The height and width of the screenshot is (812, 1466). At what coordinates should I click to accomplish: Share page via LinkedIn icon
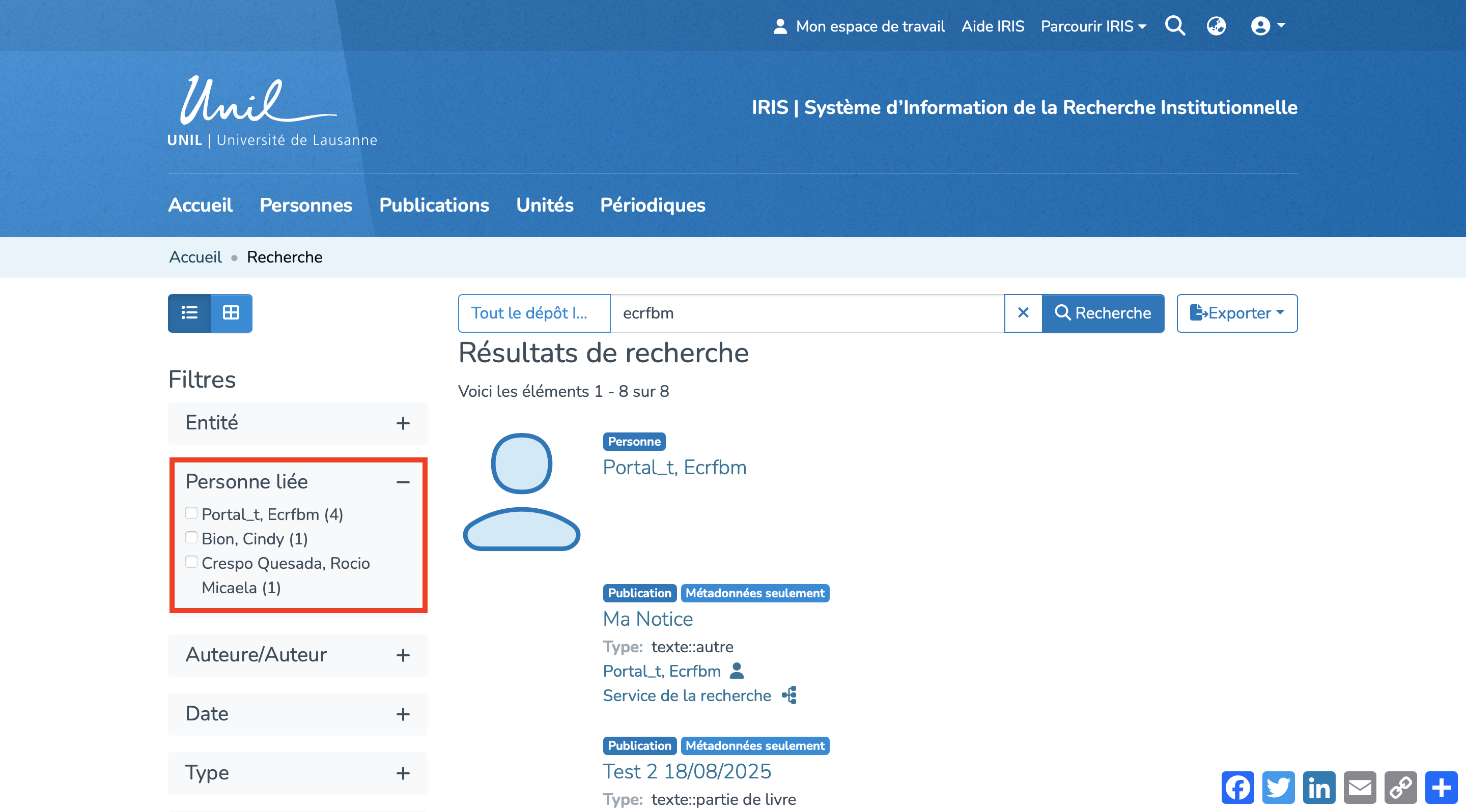coord(1318,788)
